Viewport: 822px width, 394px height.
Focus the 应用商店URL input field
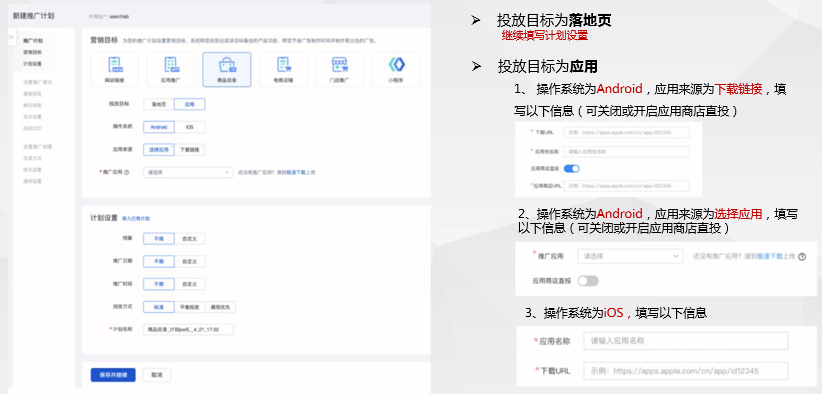[x=626, y=185]
